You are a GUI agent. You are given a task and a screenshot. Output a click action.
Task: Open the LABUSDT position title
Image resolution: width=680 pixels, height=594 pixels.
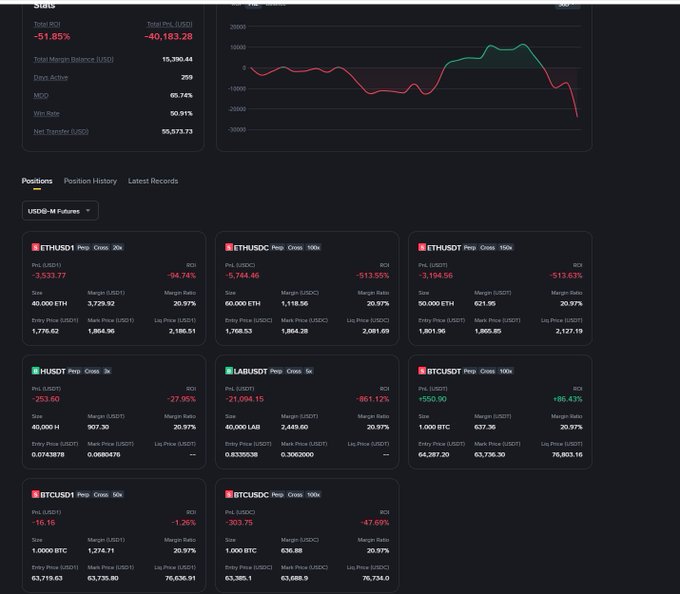coord(251,371)
